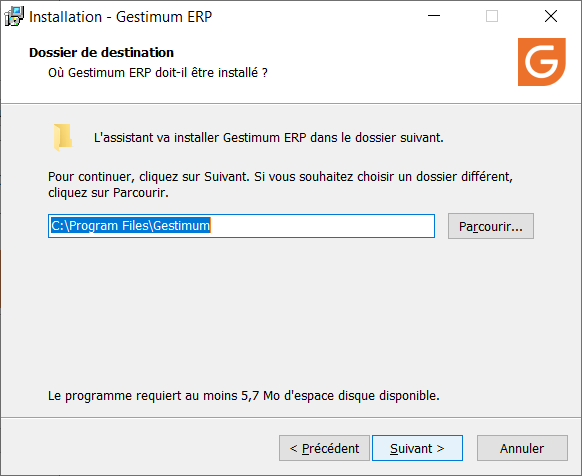Click the yellow folder icon
This screenshot has height=476, width=582.
(x=63, y=137)
